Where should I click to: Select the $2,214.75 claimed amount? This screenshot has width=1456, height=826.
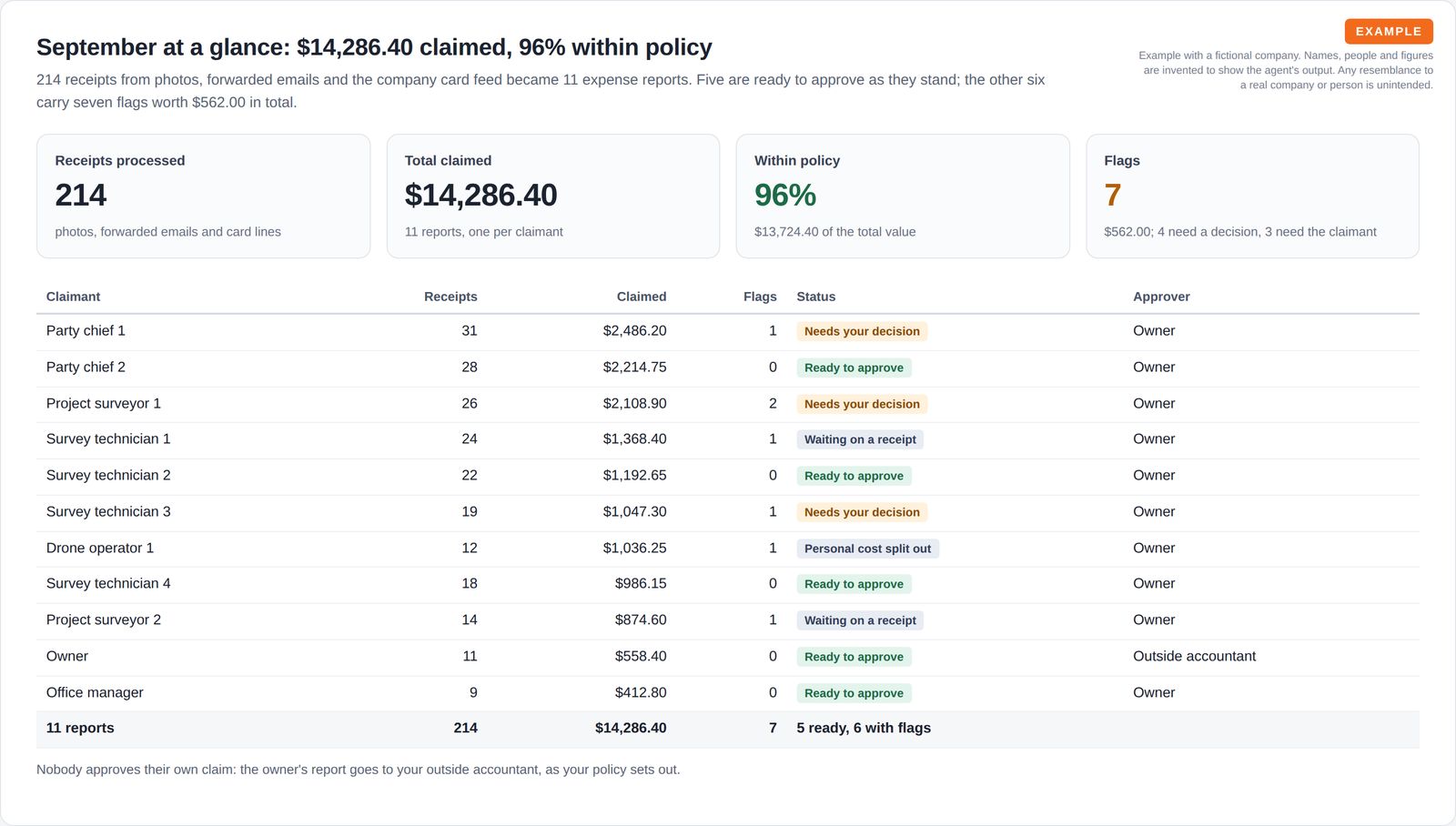pos(634,368)
